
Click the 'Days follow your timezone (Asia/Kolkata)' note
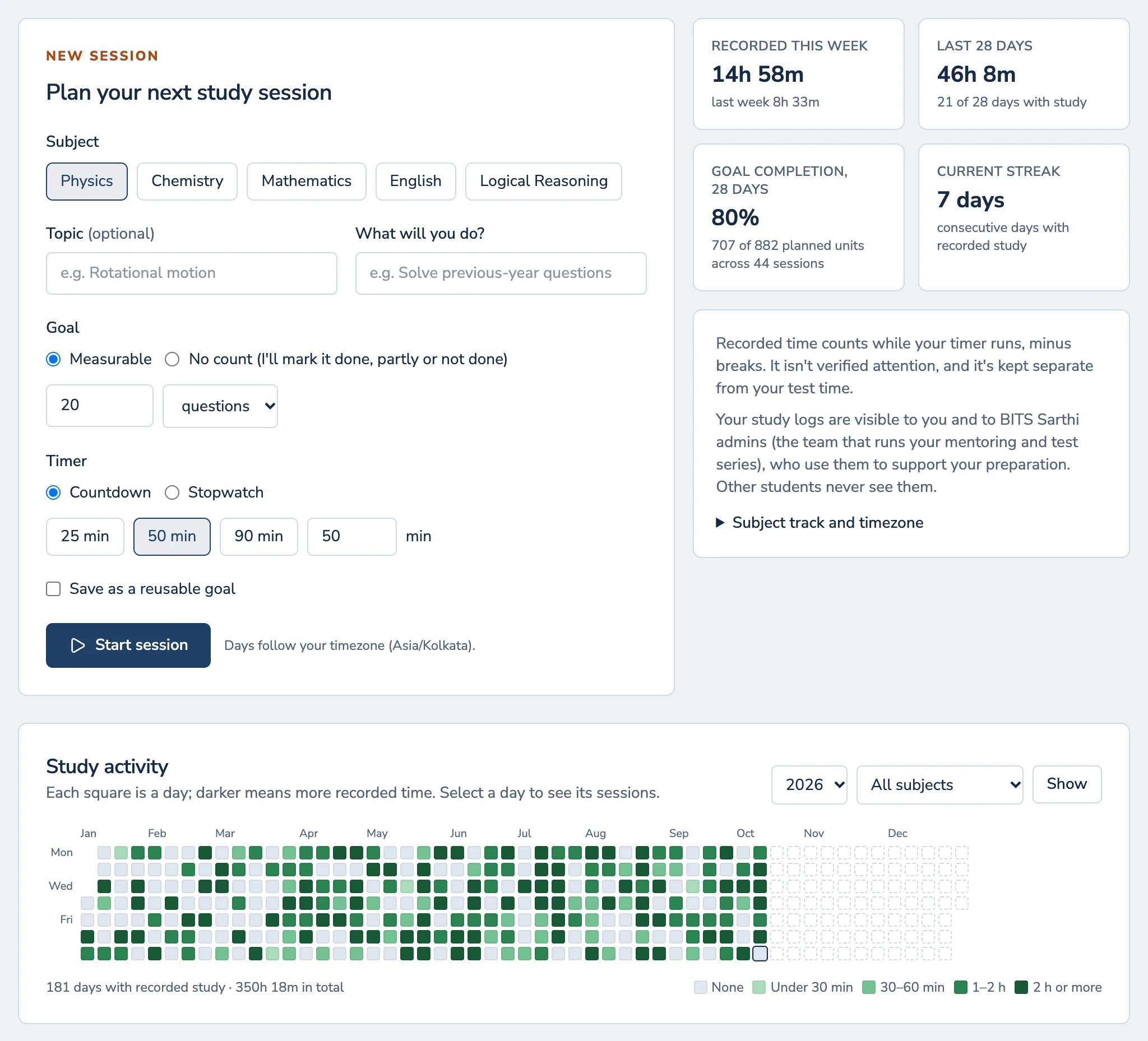350,645
